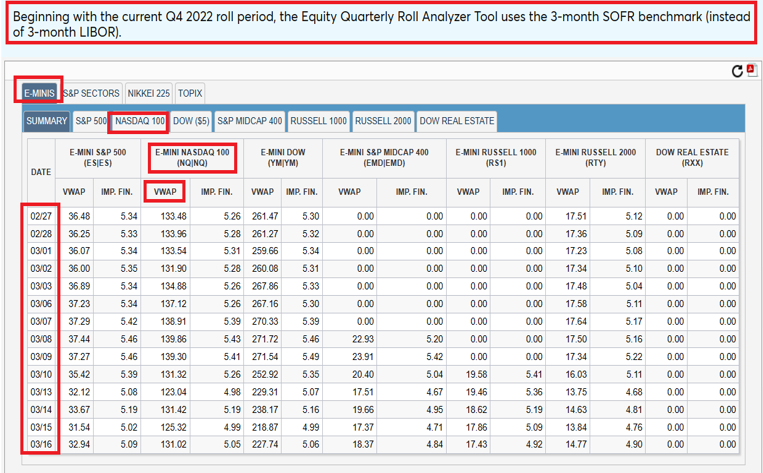
Task: Switch to the NIKKEI 225 tab
Action: pos(148,93)
